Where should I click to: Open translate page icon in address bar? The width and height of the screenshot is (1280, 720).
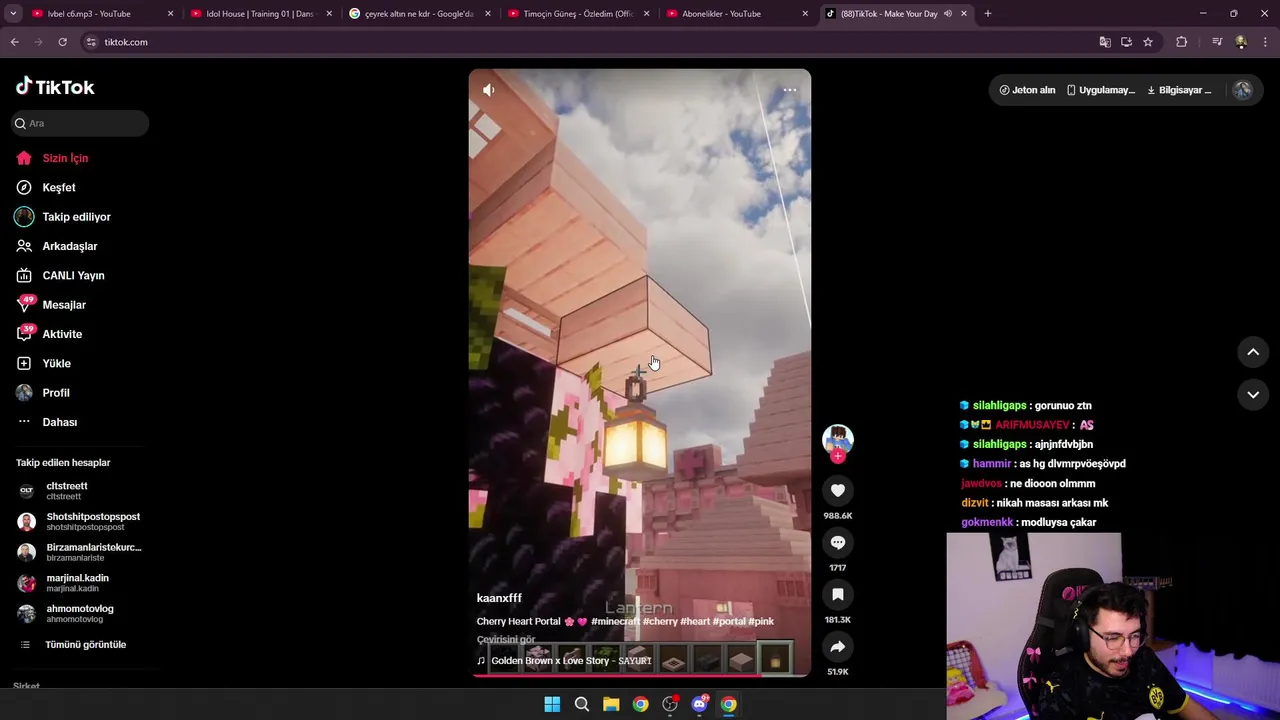[1105, 42]
